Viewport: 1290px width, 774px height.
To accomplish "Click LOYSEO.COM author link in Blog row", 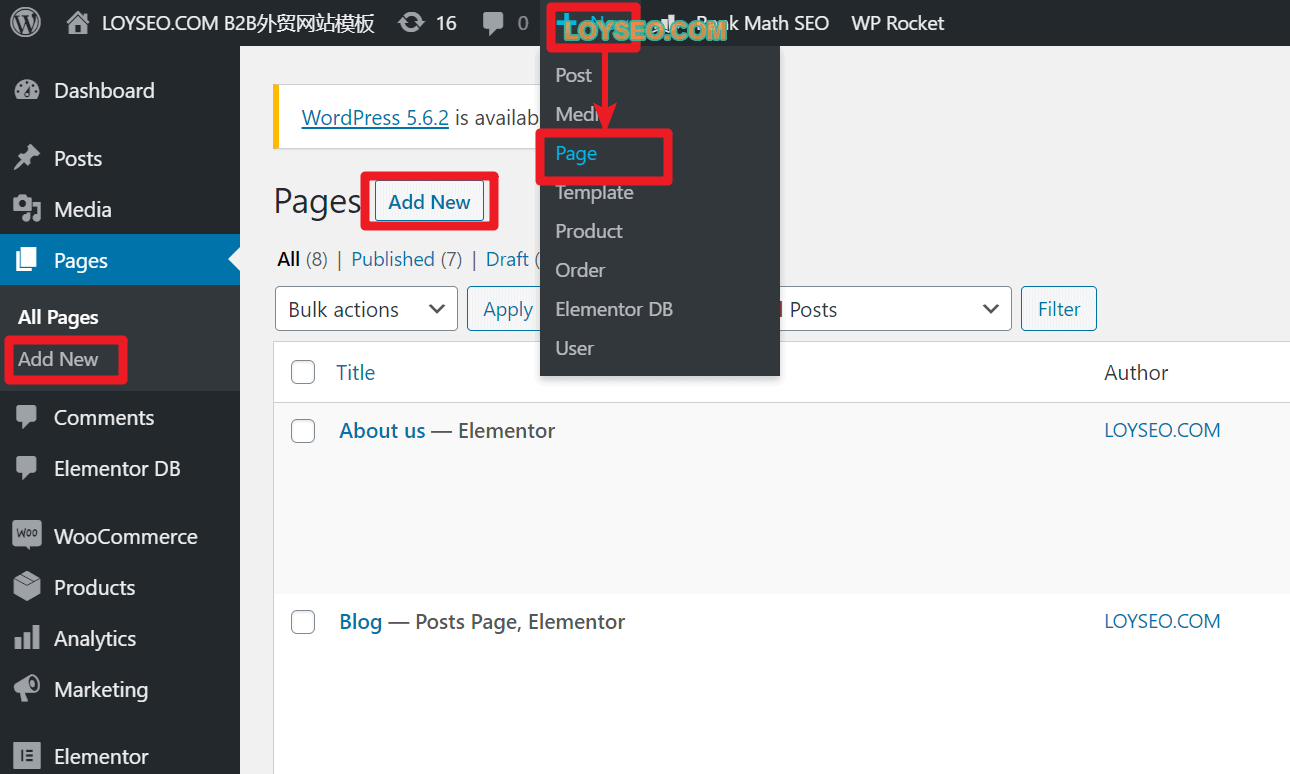I will click(x=1162, y=621).
